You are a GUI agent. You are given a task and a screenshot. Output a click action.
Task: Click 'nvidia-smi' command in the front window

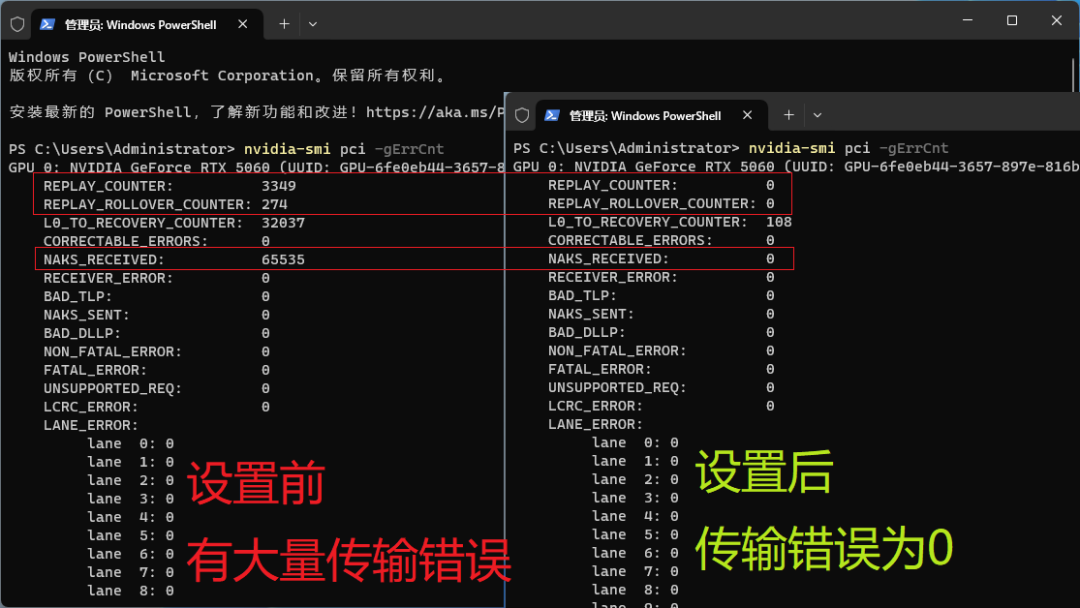(x=792, y=148)
